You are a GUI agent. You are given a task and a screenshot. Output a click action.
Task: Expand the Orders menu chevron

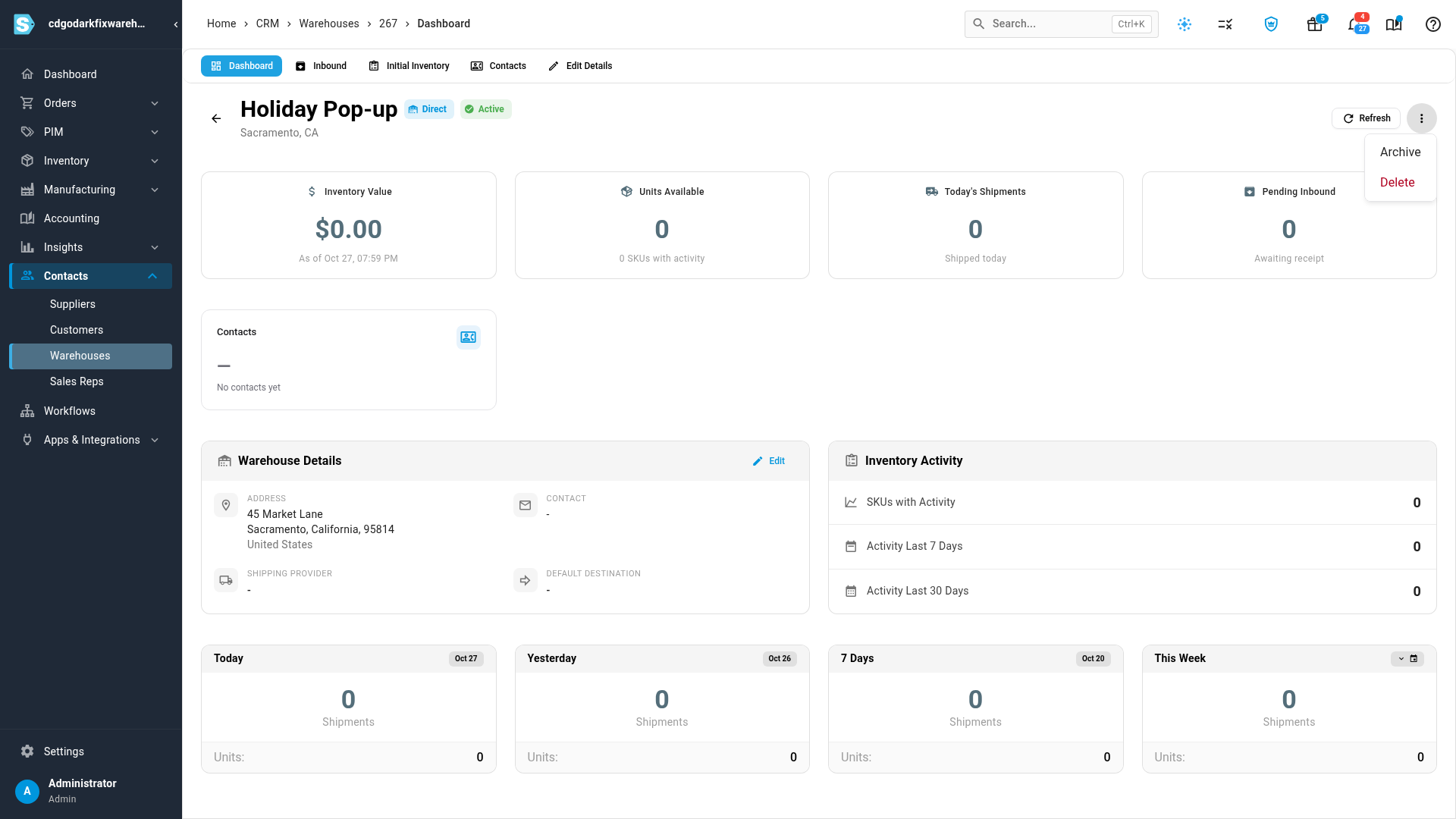point(155,103)
